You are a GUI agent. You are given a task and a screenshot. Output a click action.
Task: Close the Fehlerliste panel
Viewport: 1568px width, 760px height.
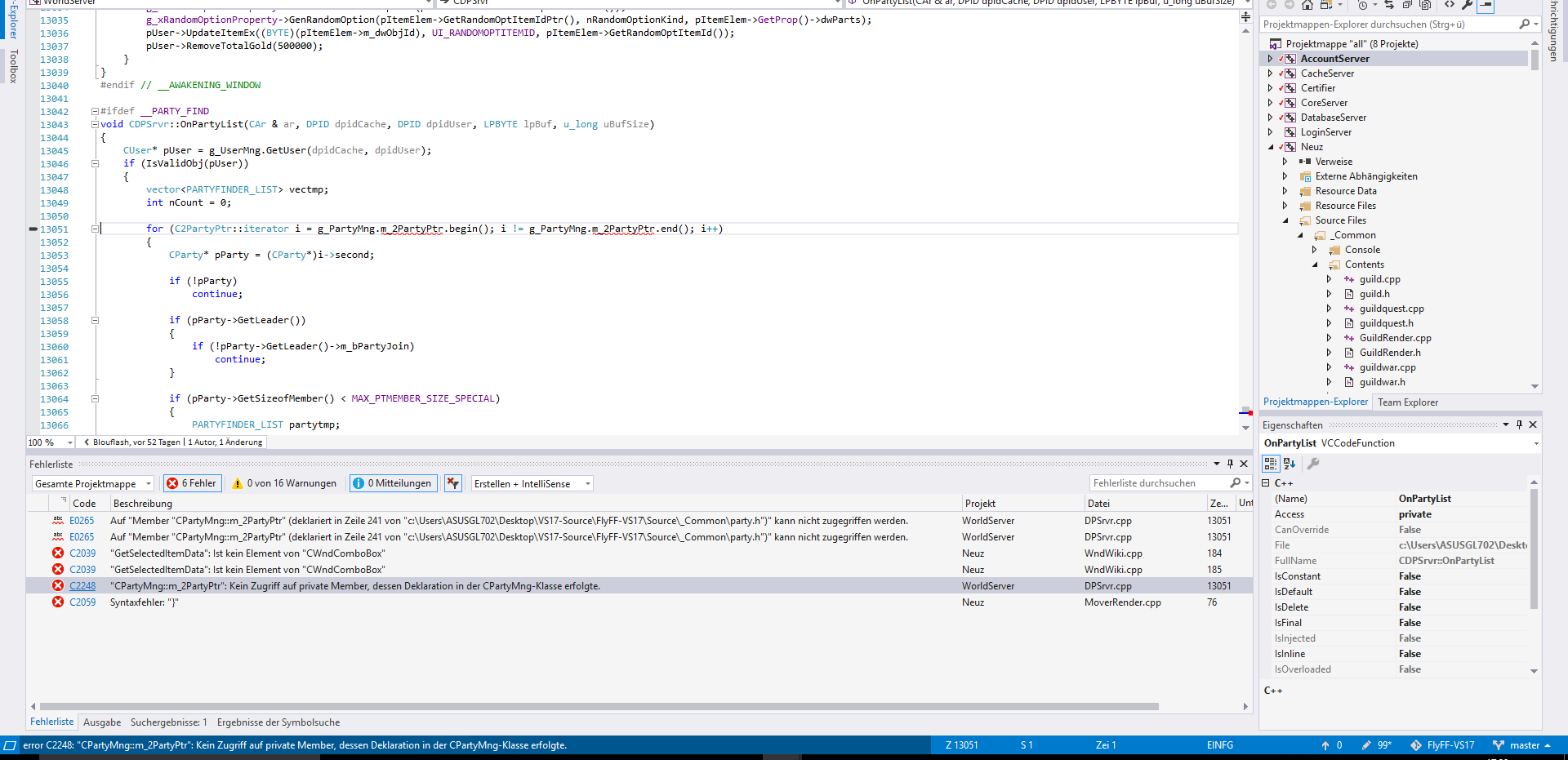[x=1244, y=464]
